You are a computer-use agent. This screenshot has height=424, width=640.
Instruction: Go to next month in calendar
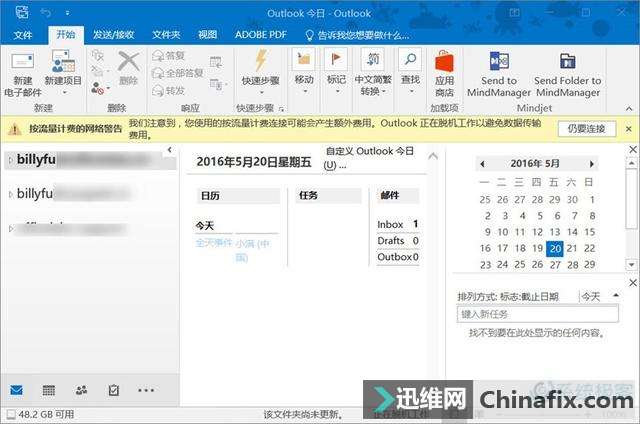591,164
